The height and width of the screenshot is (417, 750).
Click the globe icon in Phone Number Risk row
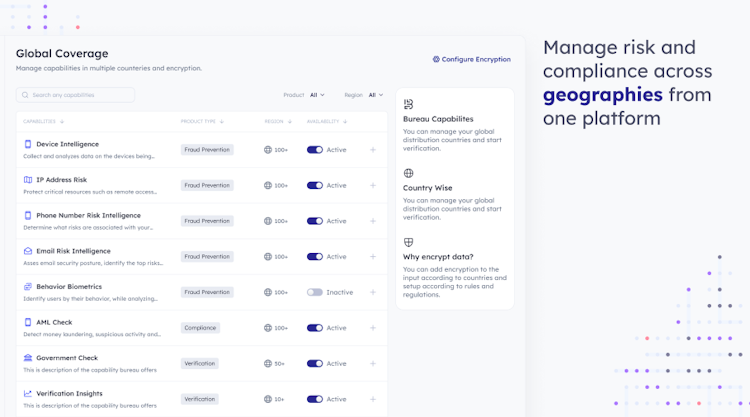point(268,221)
